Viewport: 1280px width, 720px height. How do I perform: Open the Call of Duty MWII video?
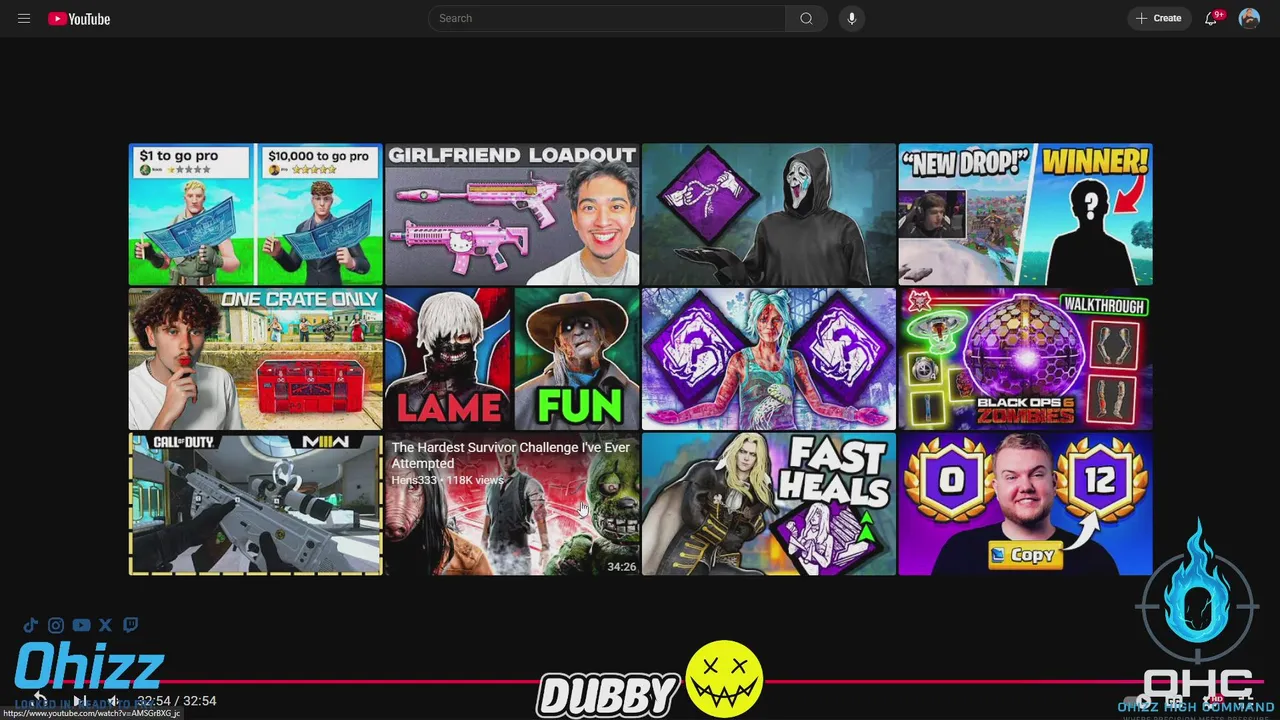coord(255,504)
